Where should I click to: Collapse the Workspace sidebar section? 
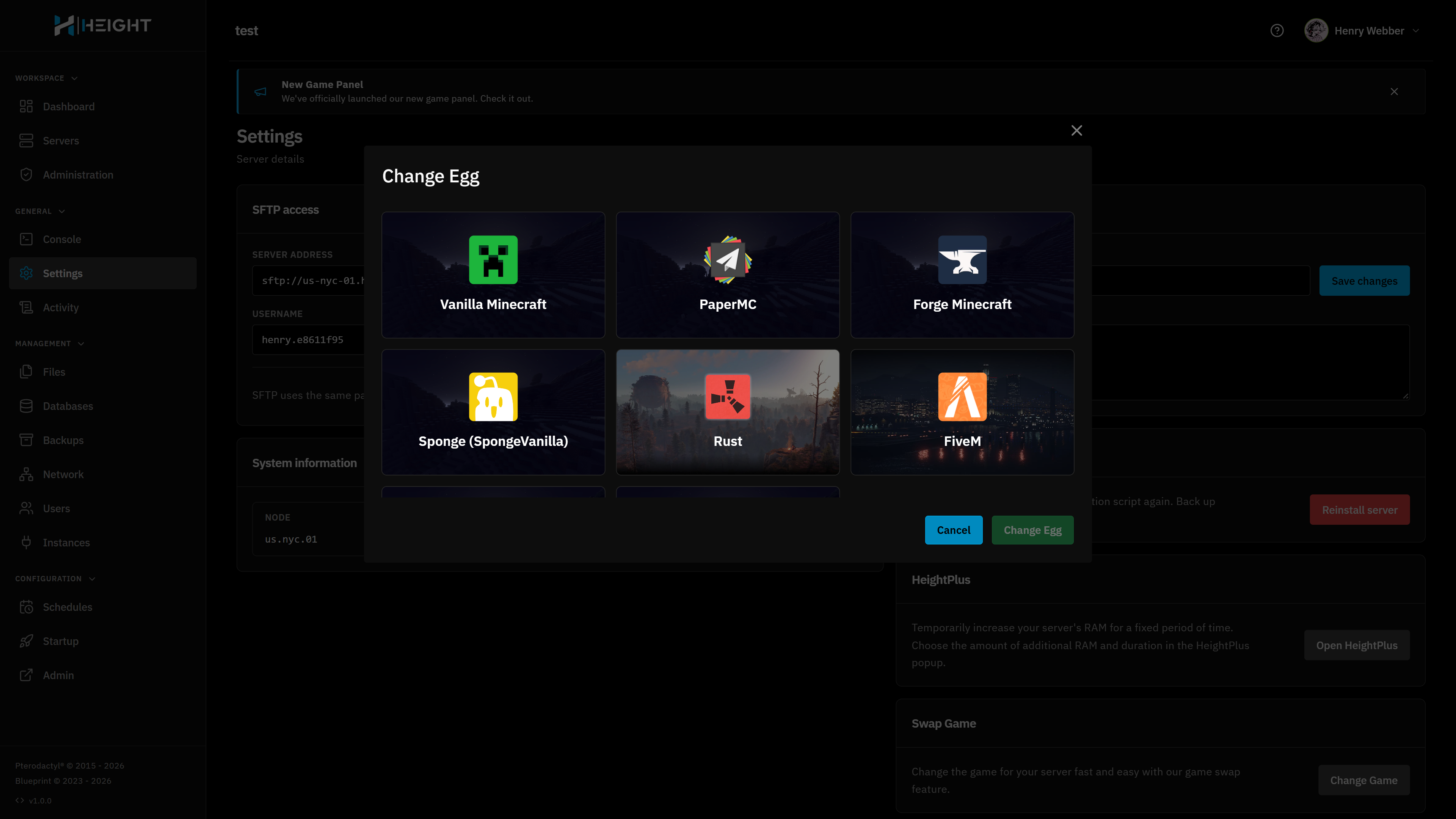click(x=46, y=78)
